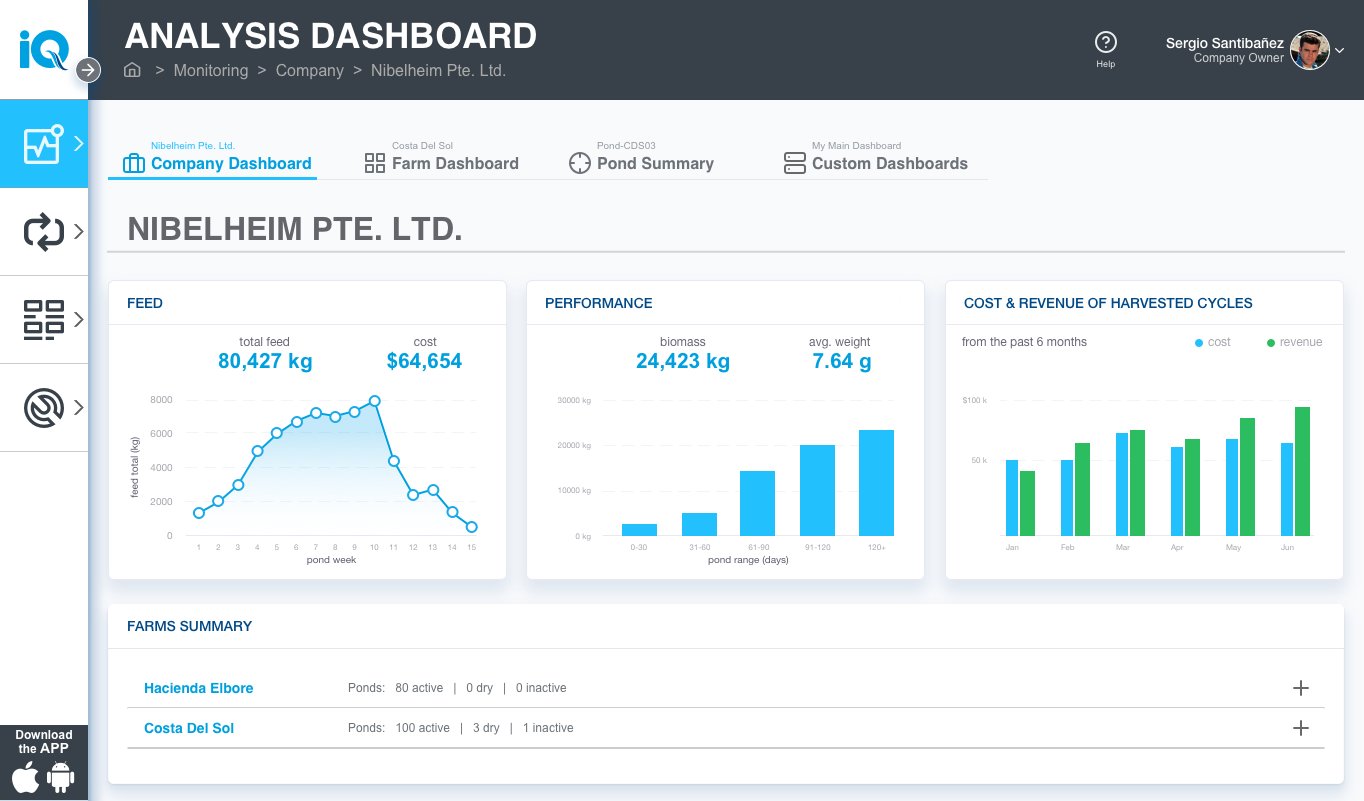Download the app from Android icon

coord(61,777)
